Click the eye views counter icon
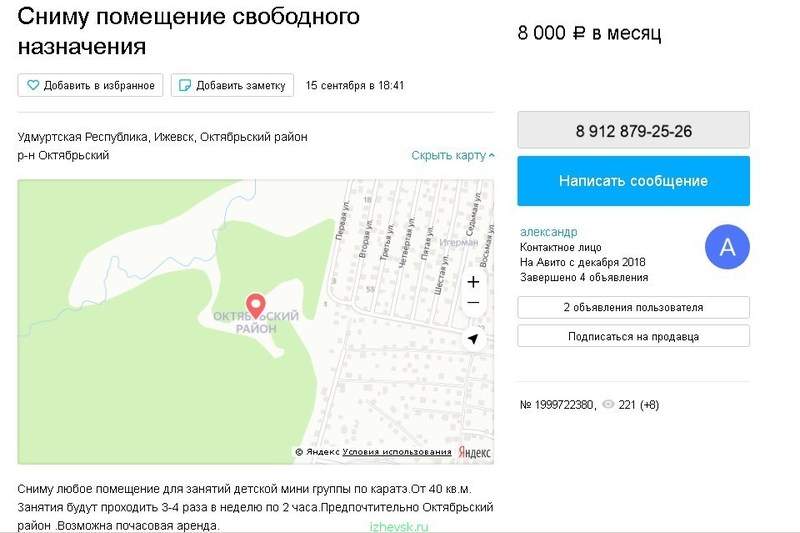800x533 pixels. click(608, 404)
